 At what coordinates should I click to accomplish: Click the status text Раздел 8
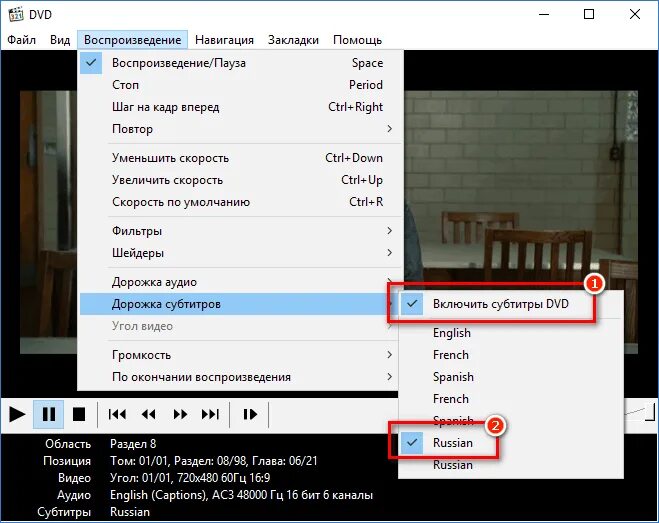click(x=133, y=444)
